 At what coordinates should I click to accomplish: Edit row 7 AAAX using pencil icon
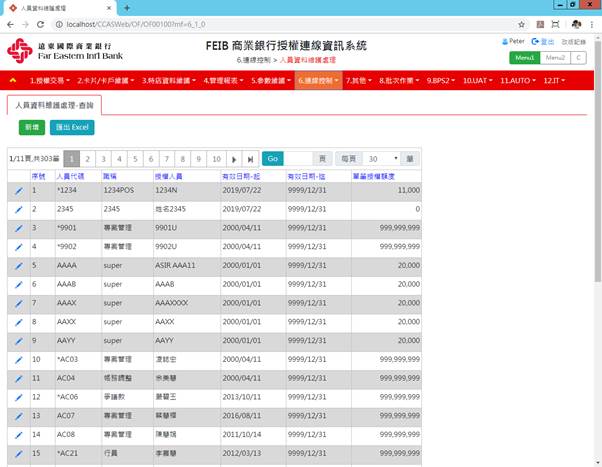coord(18,304)
